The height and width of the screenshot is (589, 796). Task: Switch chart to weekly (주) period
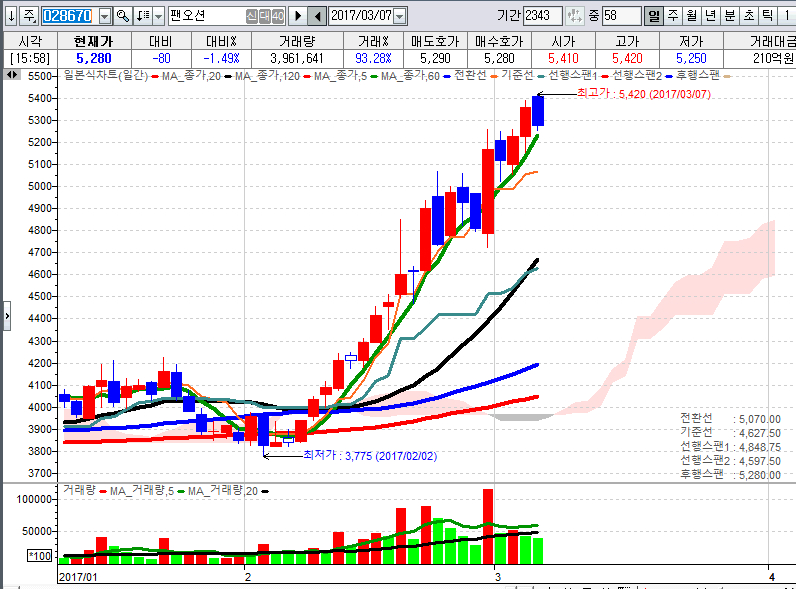coord(673,16)
